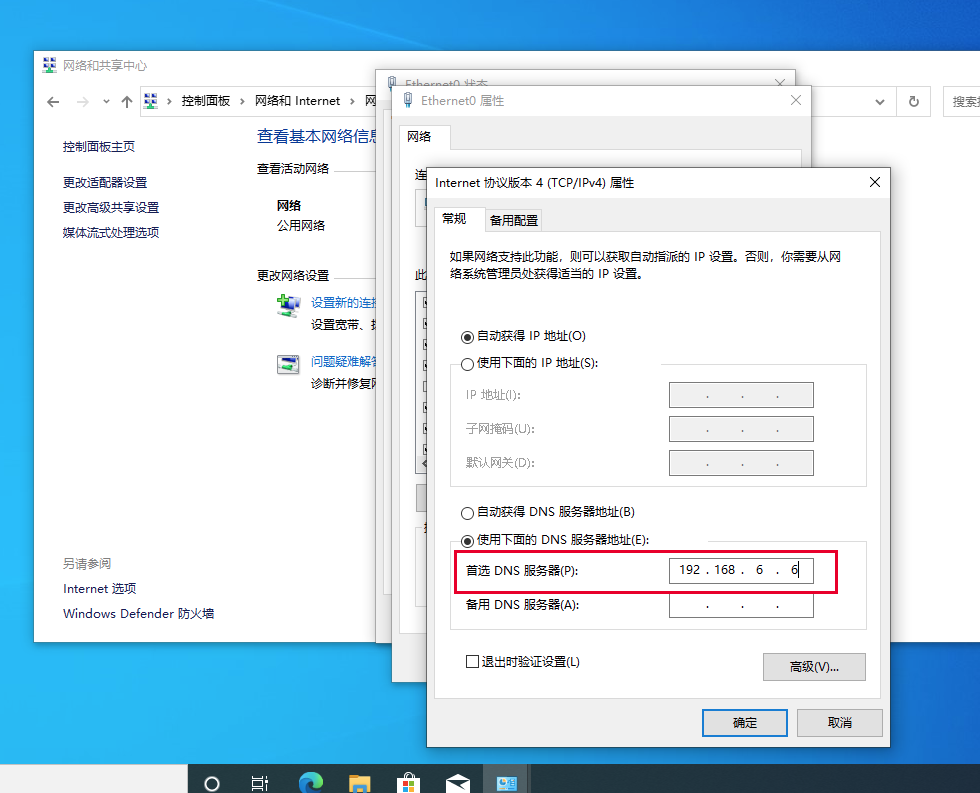Launch Microsoft Store from the taskbar
The image size is (980, 793).
point(408,782)
